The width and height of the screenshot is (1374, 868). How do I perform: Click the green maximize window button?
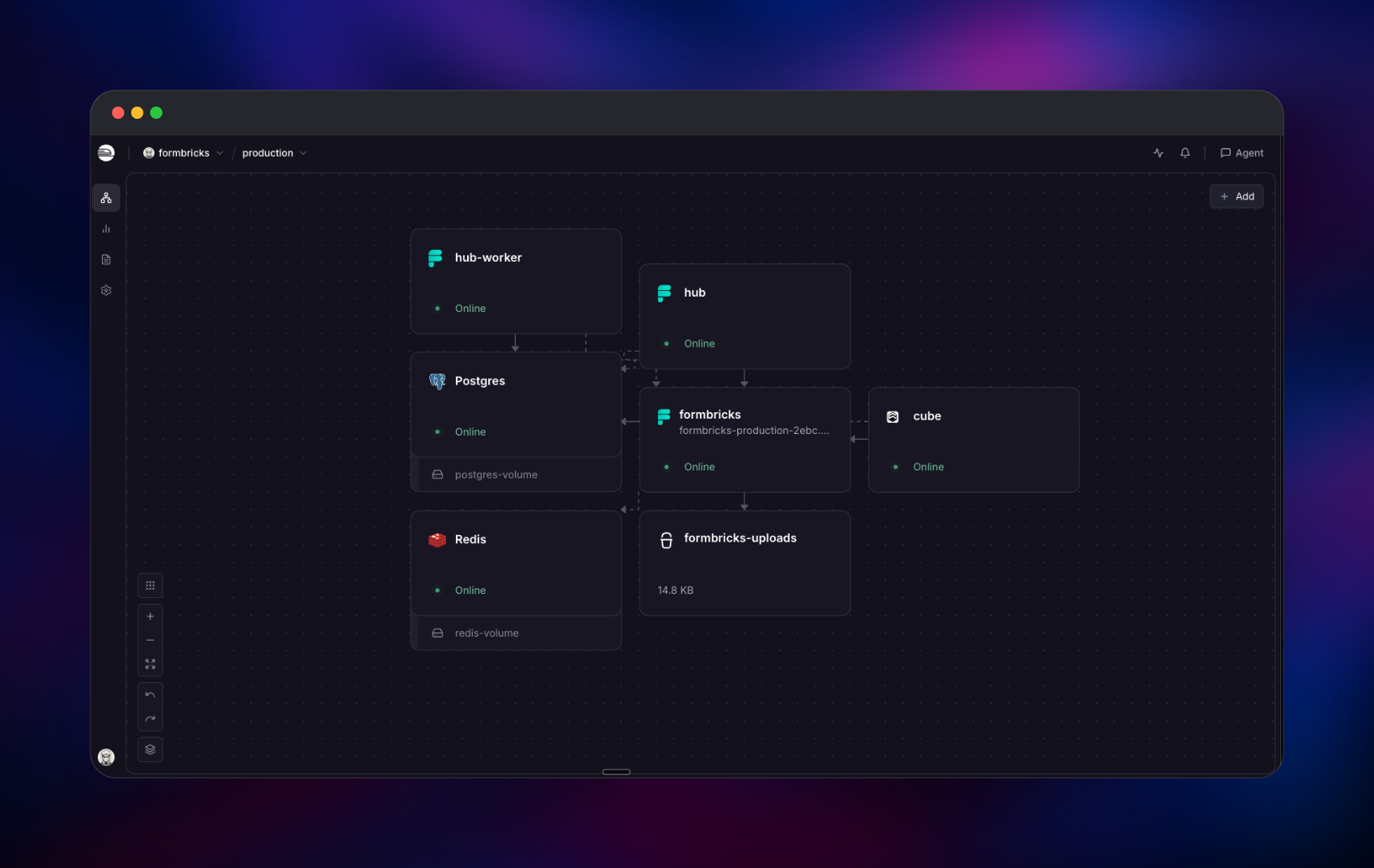tap(157, 113)
